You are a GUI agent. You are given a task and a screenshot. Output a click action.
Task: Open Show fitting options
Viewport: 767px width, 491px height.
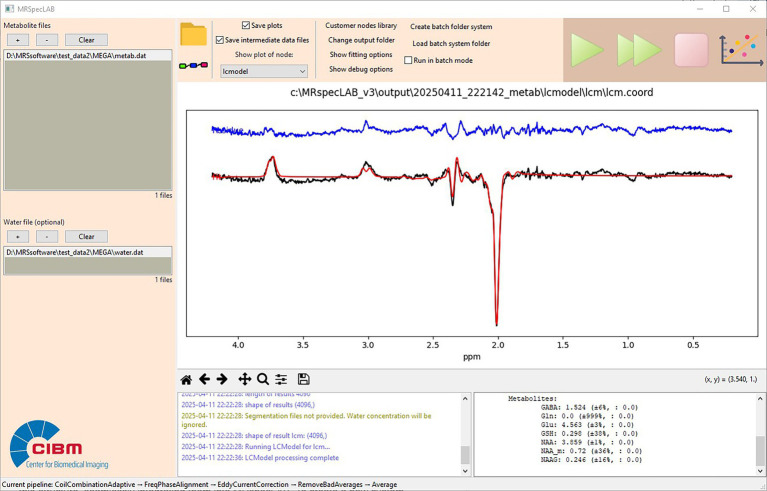pyautogui.click(x=361, y=55)
